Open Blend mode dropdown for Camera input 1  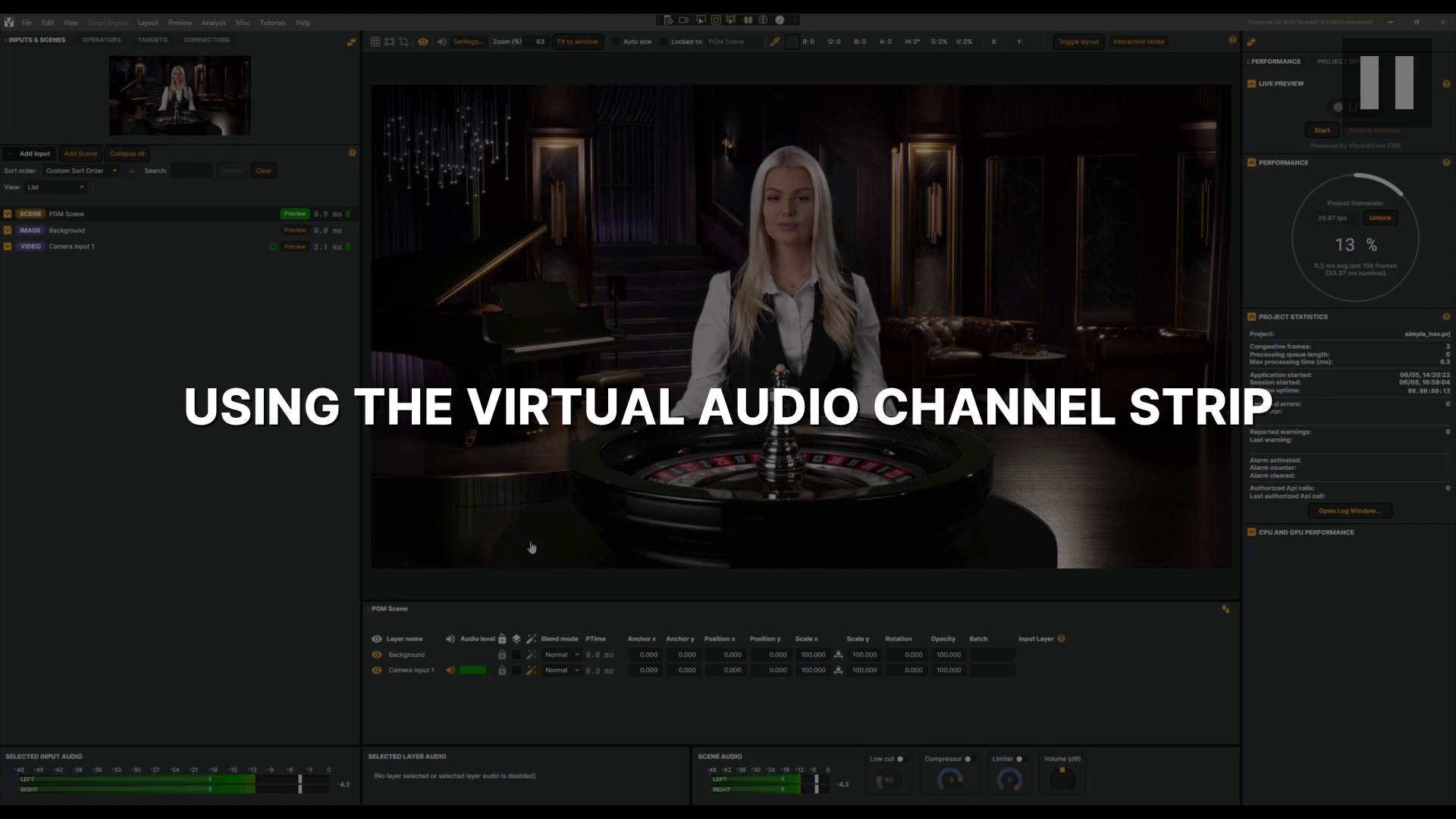[x=562, y=670]
